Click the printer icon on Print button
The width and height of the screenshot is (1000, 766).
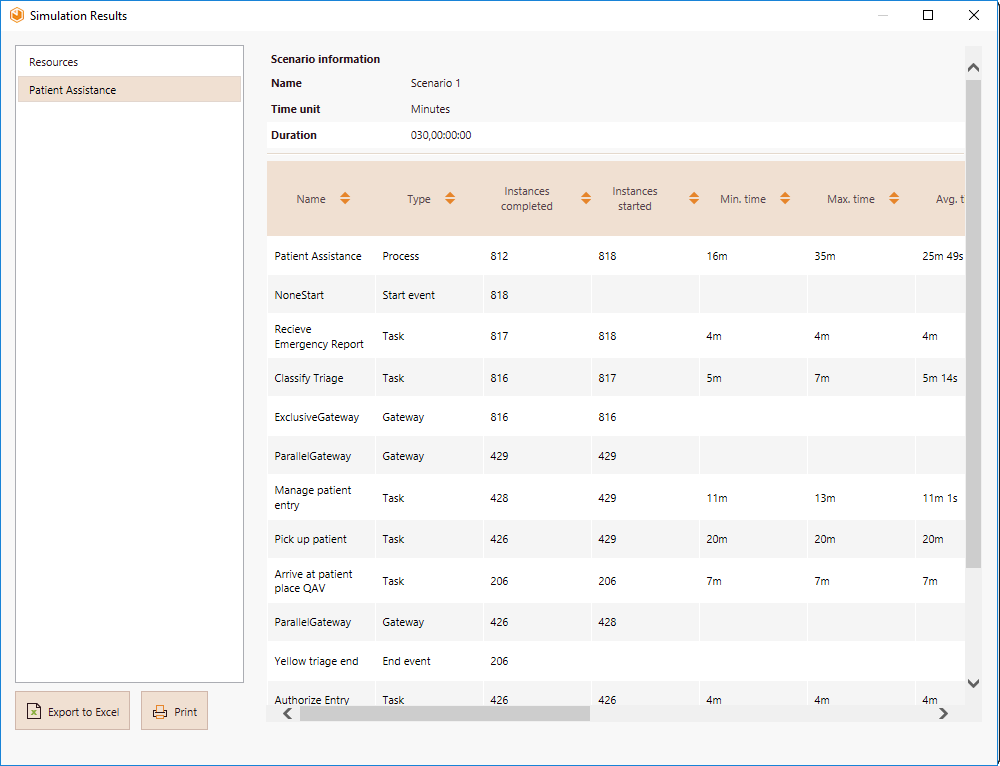(x=160, y=712)
